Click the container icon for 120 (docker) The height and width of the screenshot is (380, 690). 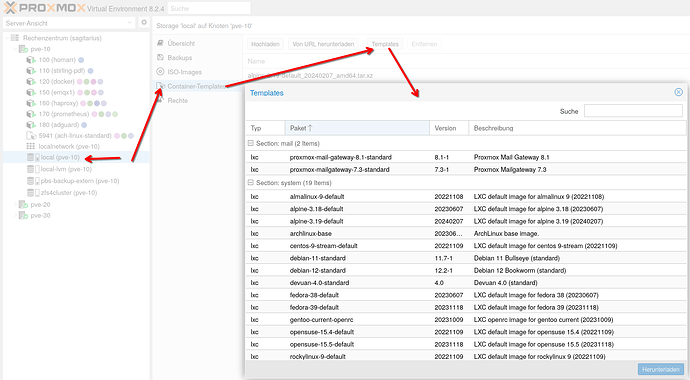(31, 81)
